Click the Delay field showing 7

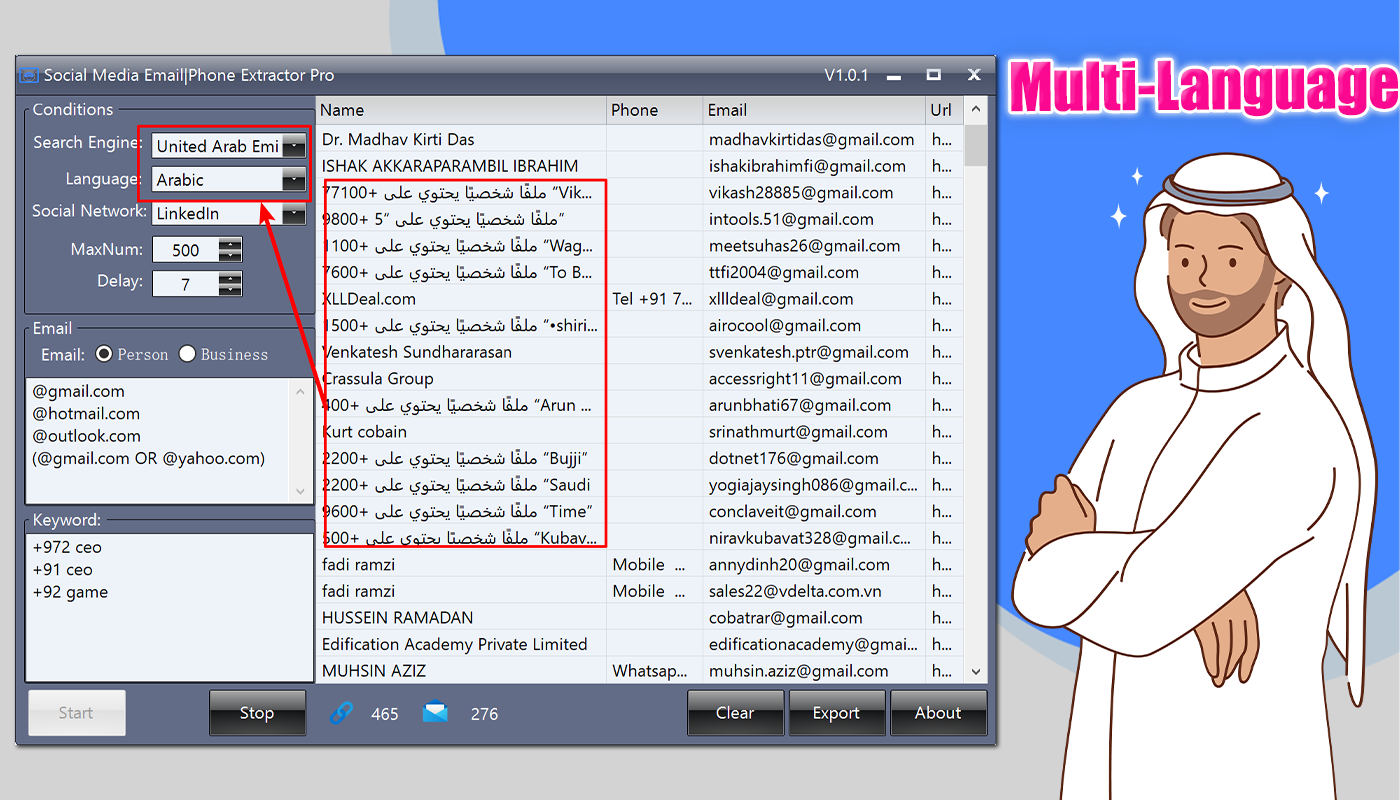pos(186,284)
